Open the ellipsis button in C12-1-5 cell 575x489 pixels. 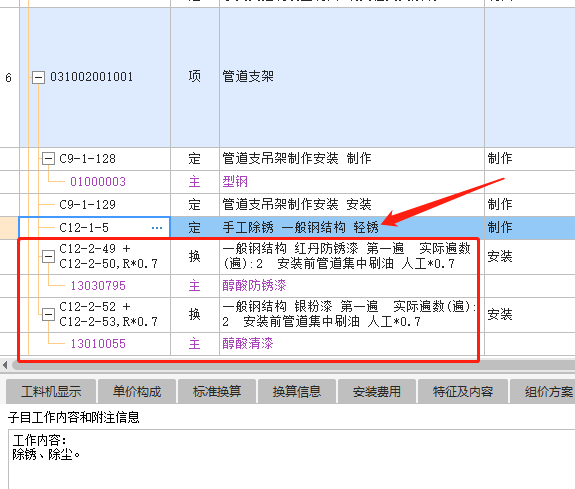tap(157, 228)
